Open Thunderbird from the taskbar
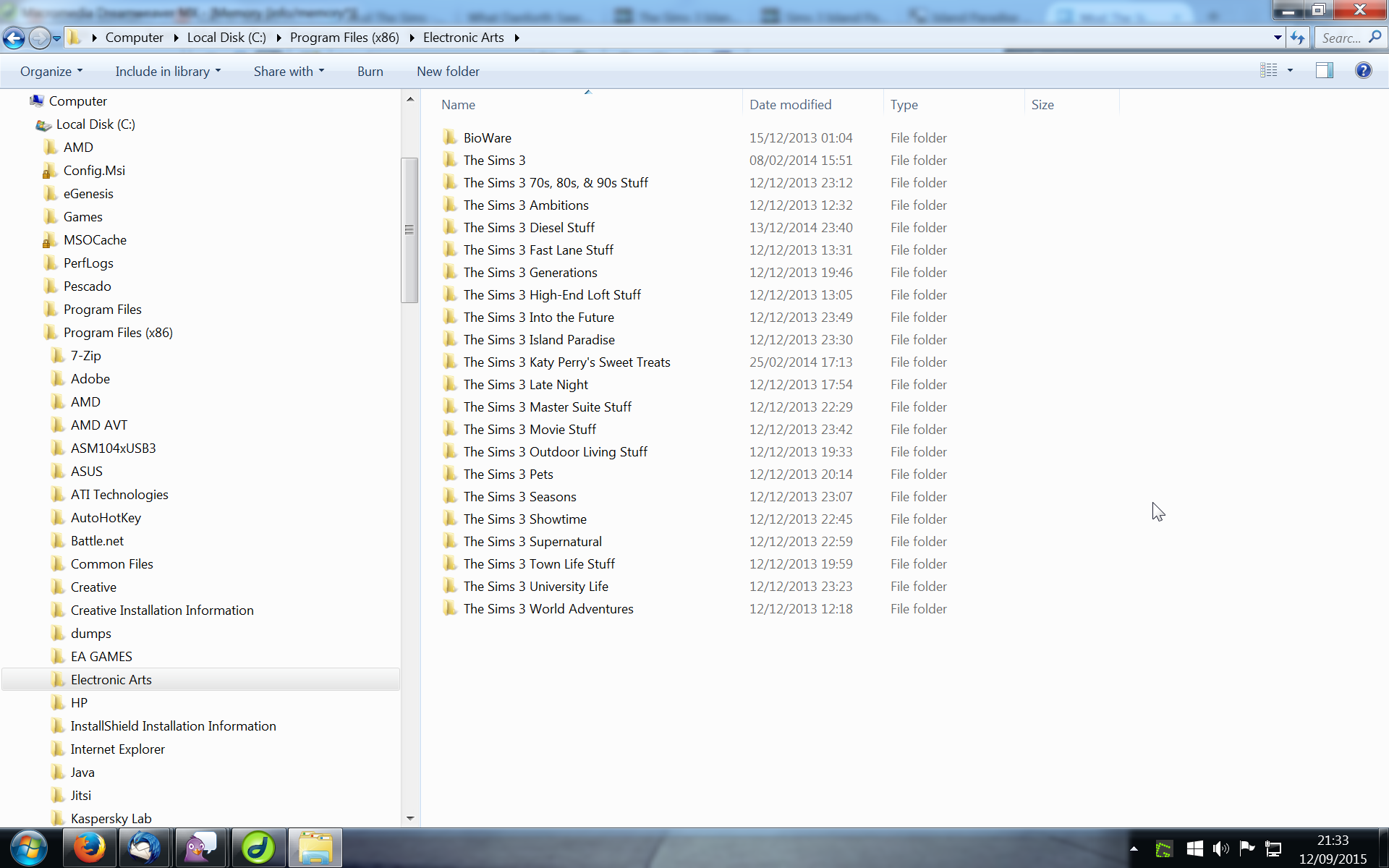 (145, 848)
